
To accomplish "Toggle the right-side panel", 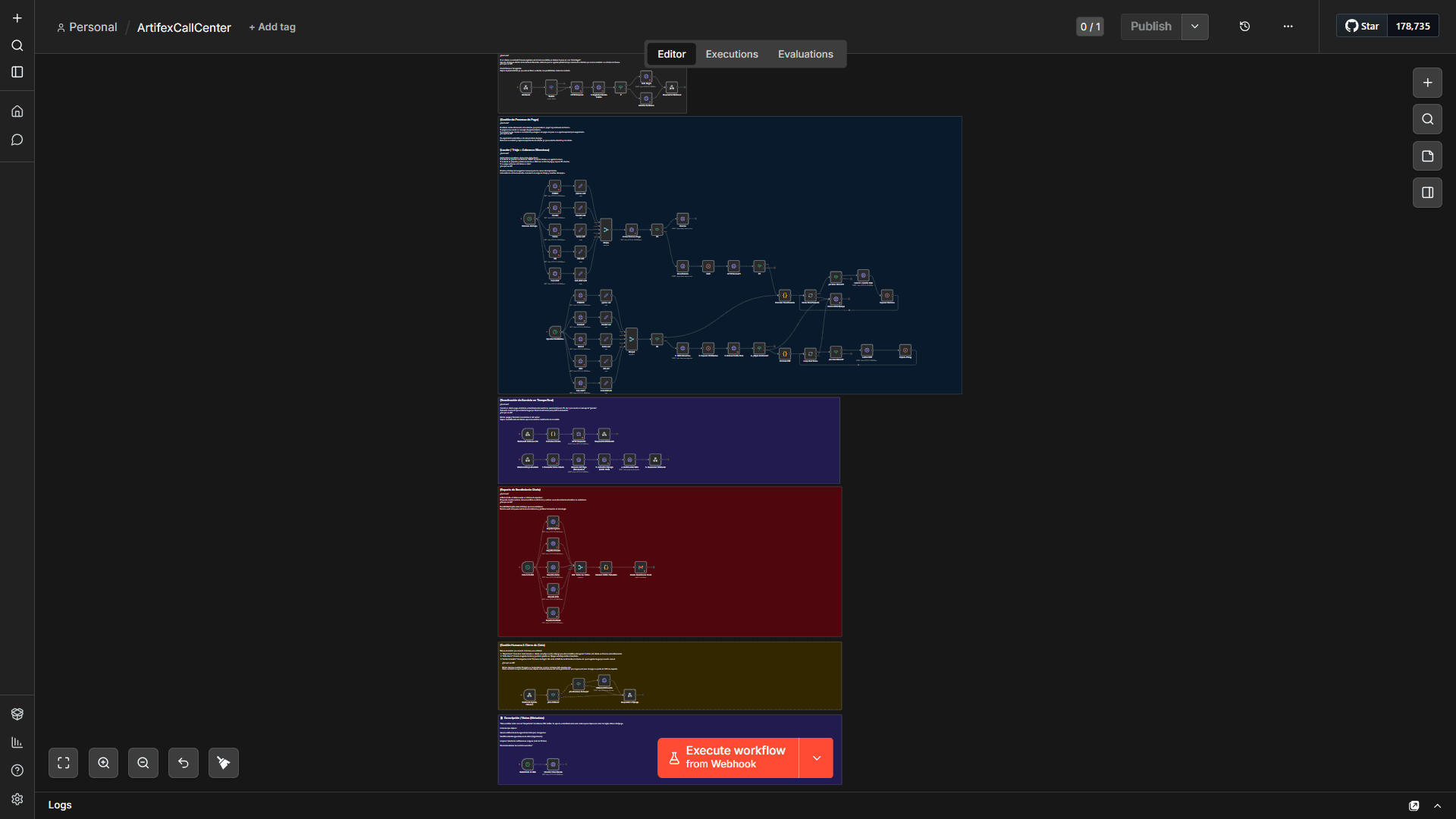I will point(1428,192).
